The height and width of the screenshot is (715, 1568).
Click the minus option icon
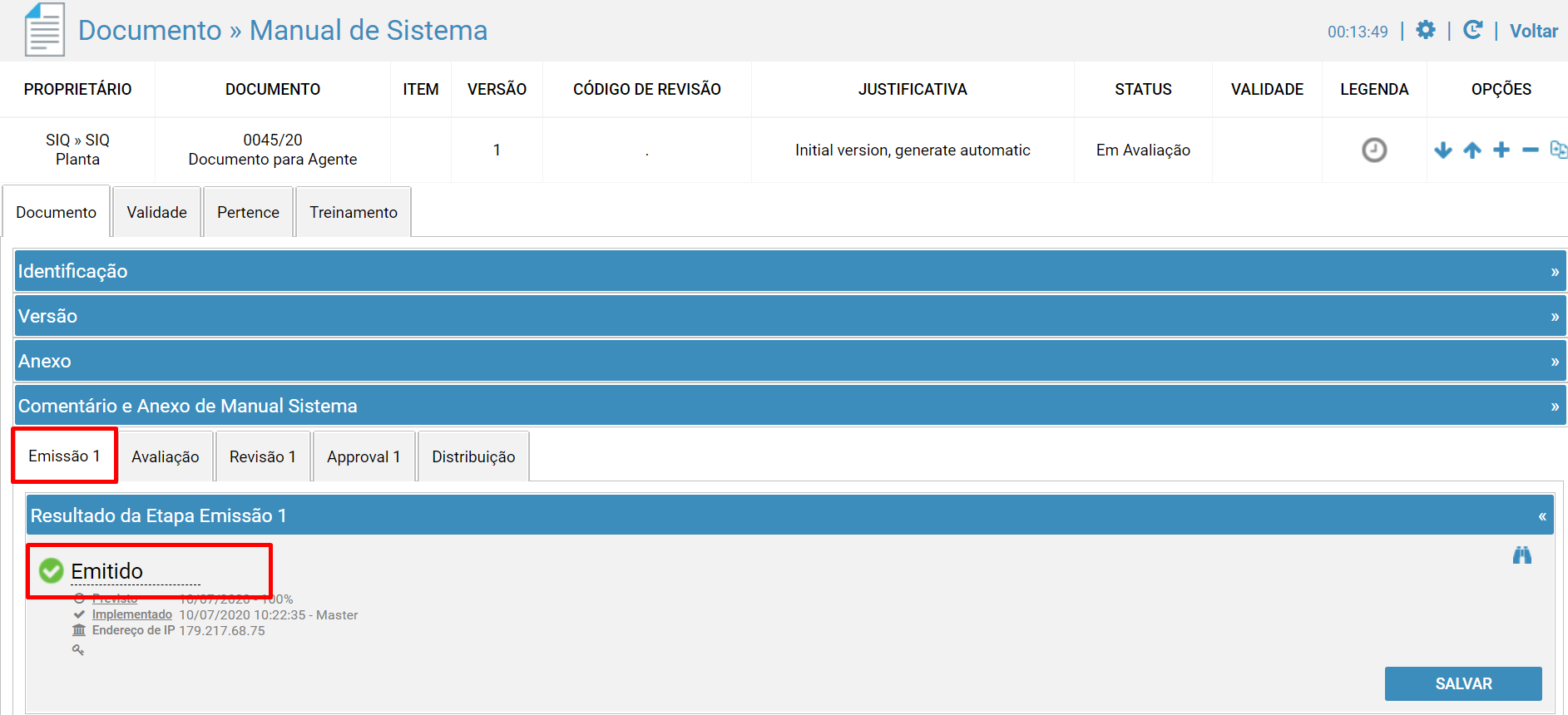[1531, 150]
